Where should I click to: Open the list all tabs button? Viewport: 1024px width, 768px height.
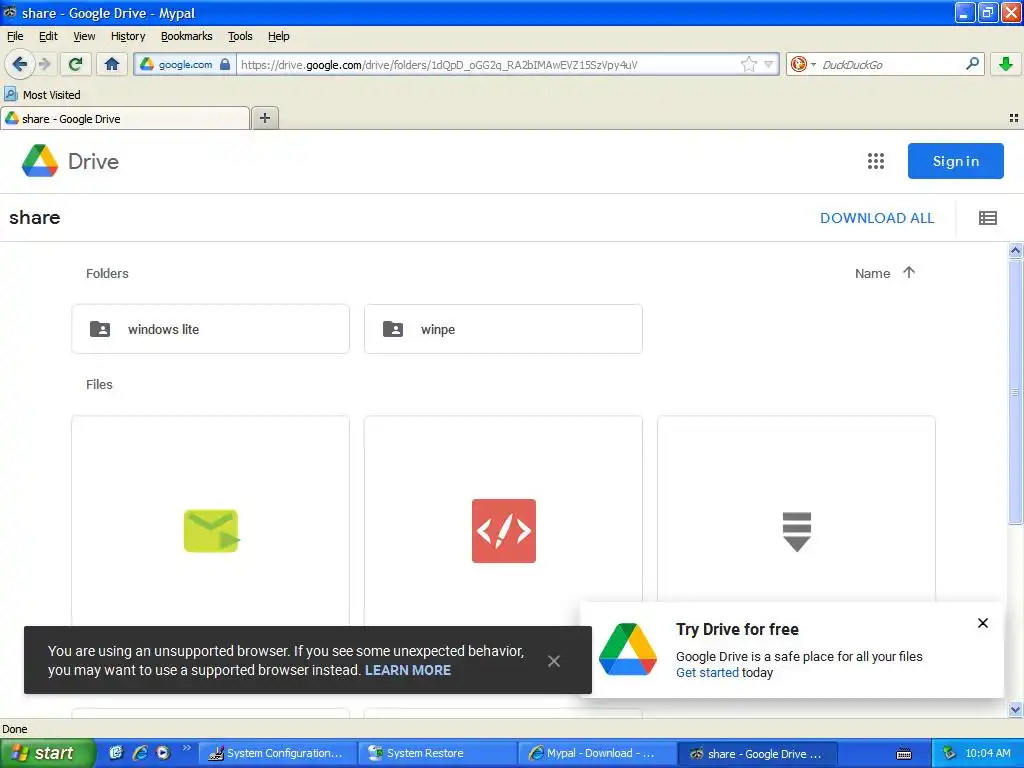1014,118
